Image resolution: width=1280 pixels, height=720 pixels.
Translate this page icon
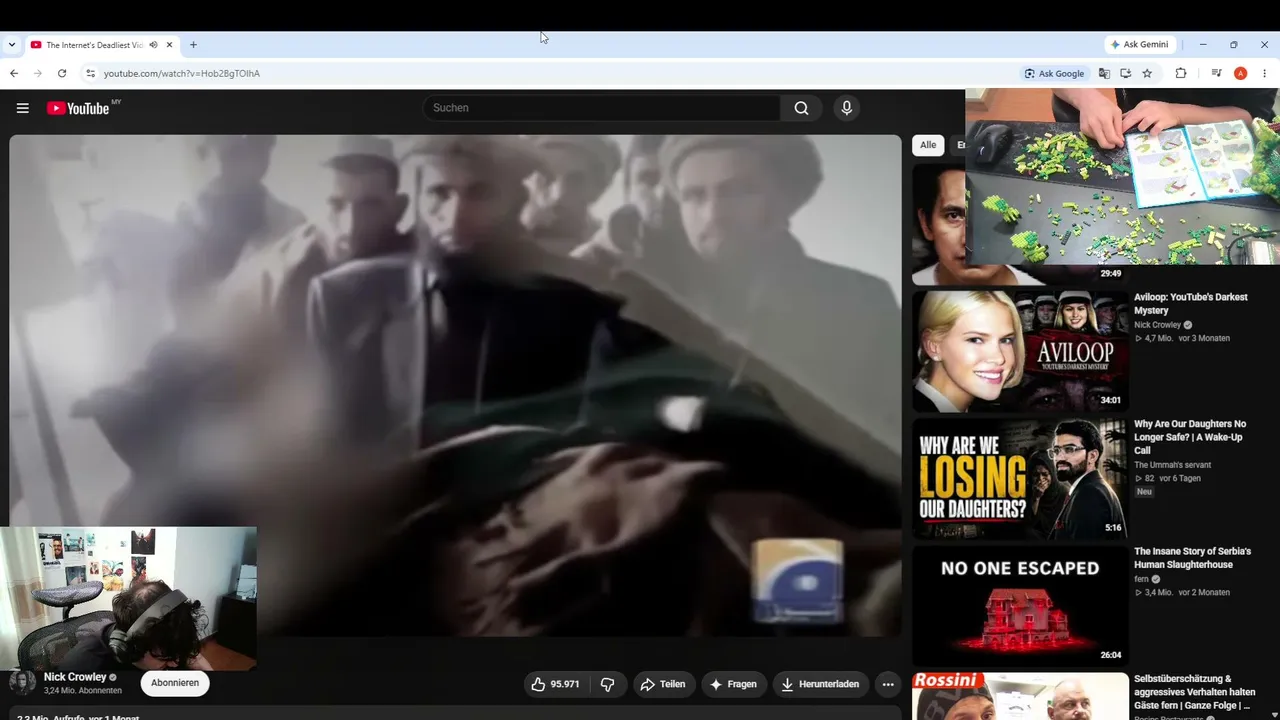pos(1104,73)
